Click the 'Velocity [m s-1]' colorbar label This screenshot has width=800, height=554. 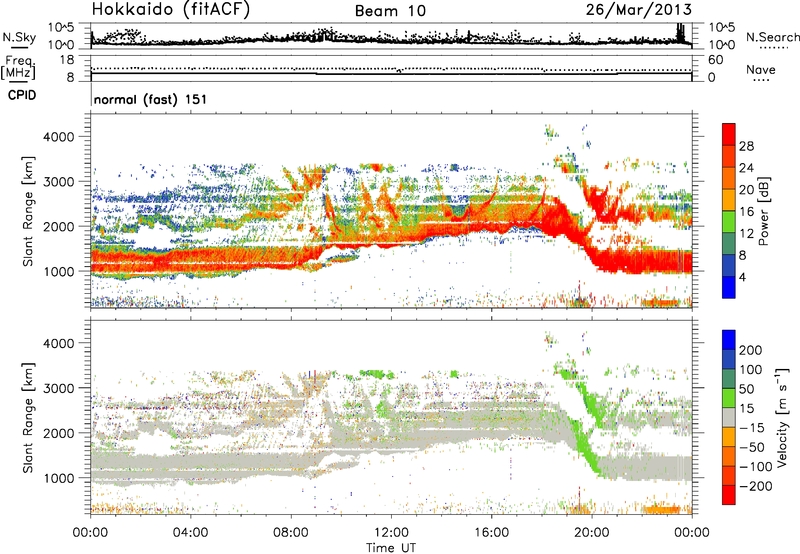(x=782, y=417)
